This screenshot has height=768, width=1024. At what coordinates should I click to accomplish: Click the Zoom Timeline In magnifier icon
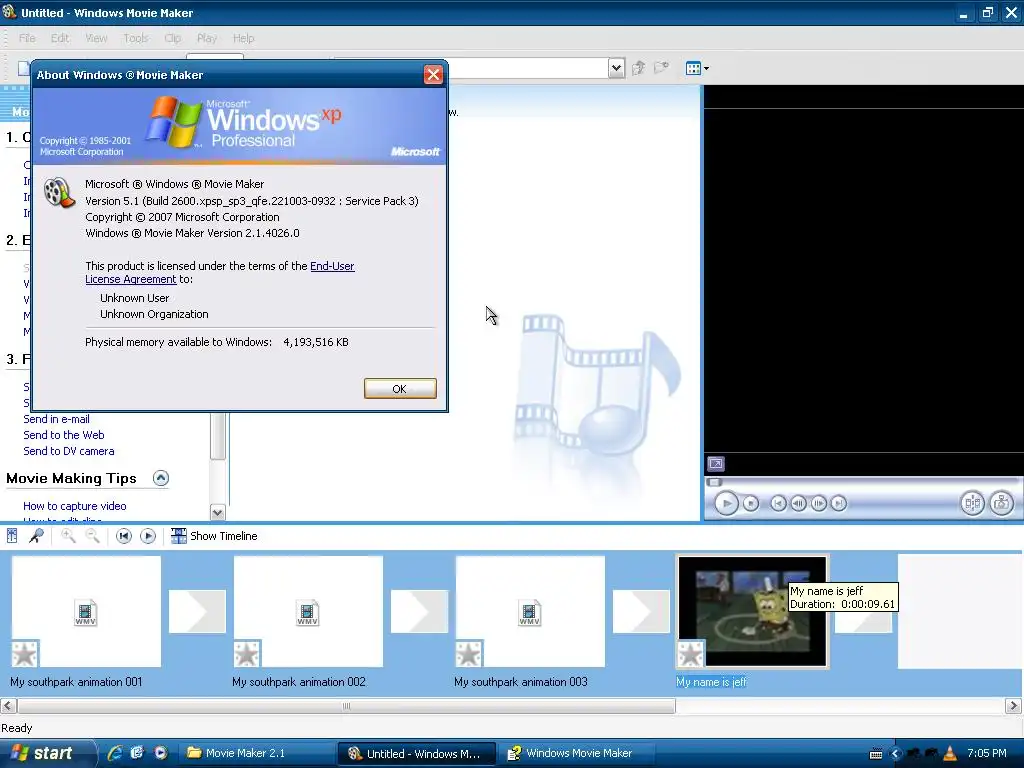coord(68,536)
